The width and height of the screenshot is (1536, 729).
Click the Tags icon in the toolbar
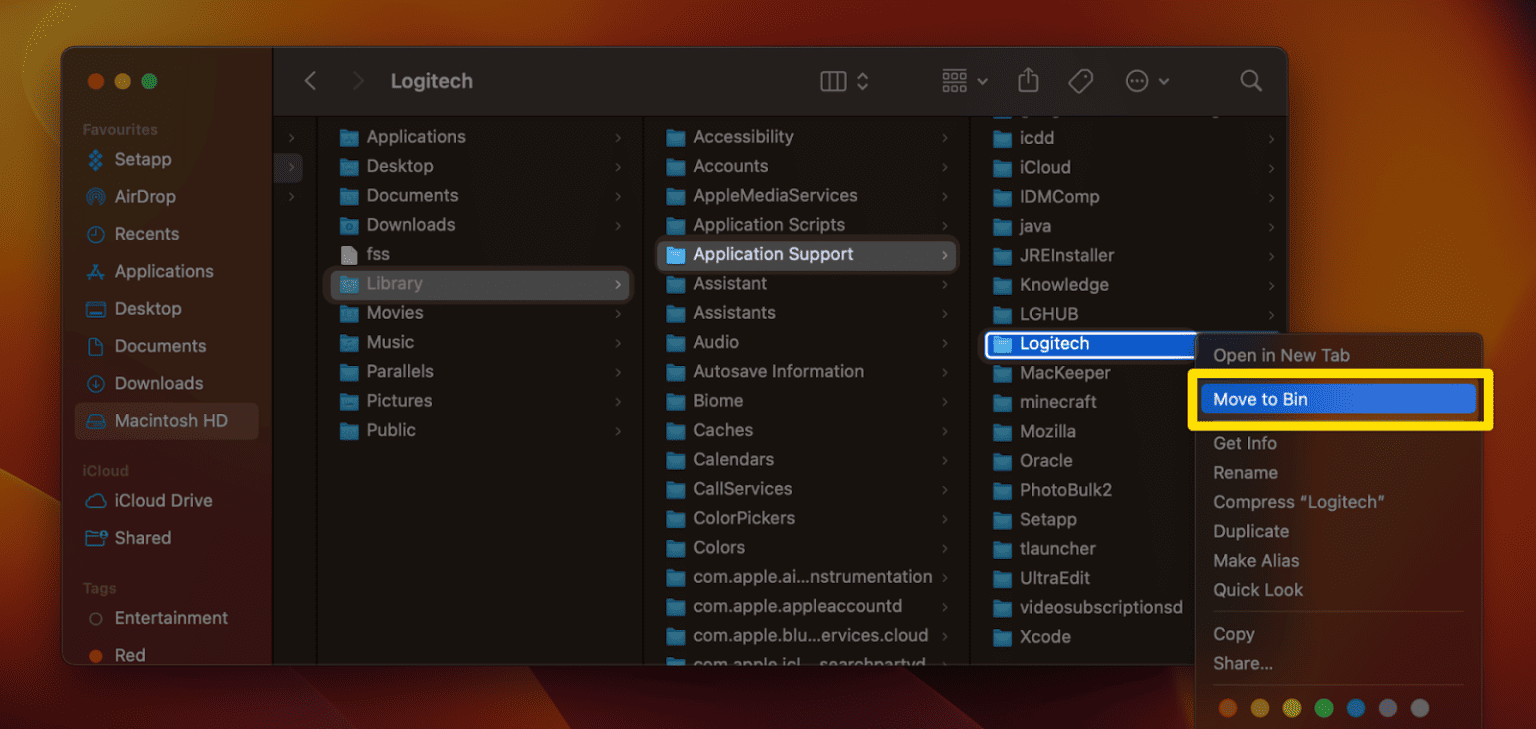click(x=1080, y=80)
